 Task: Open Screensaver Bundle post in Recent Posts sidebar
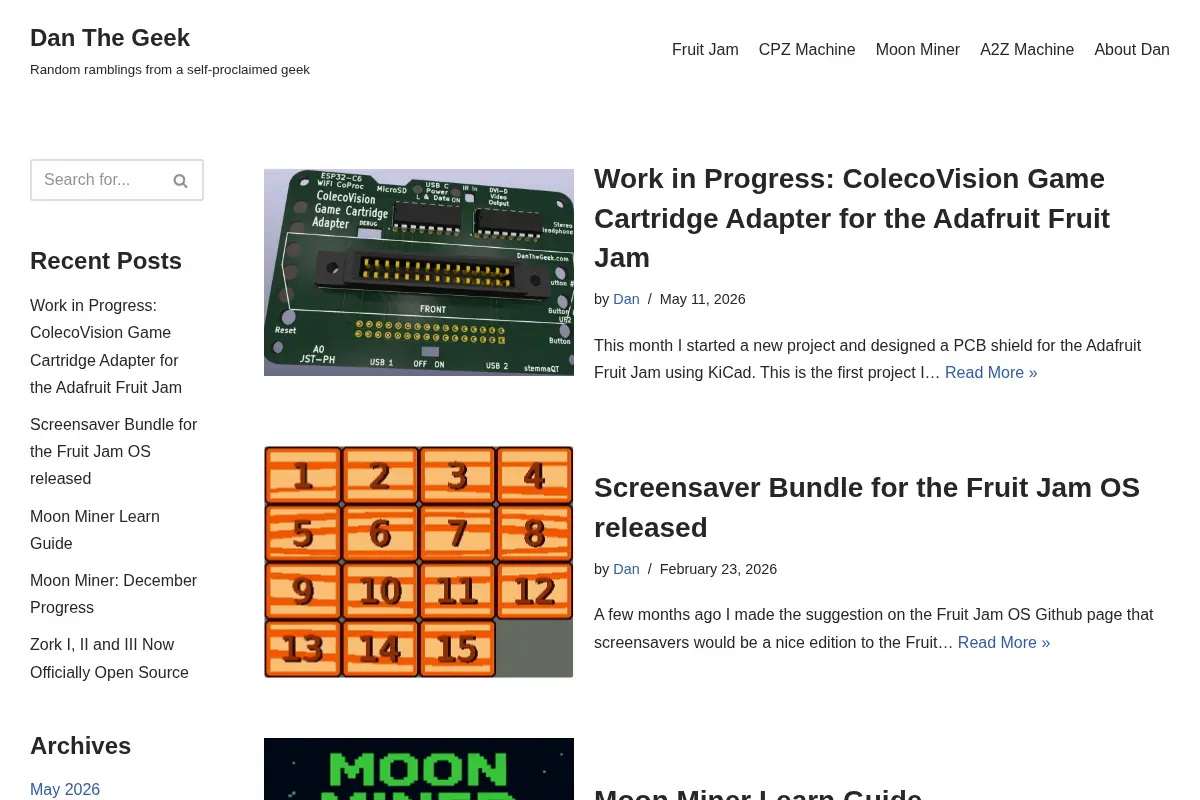coord(114,451)
